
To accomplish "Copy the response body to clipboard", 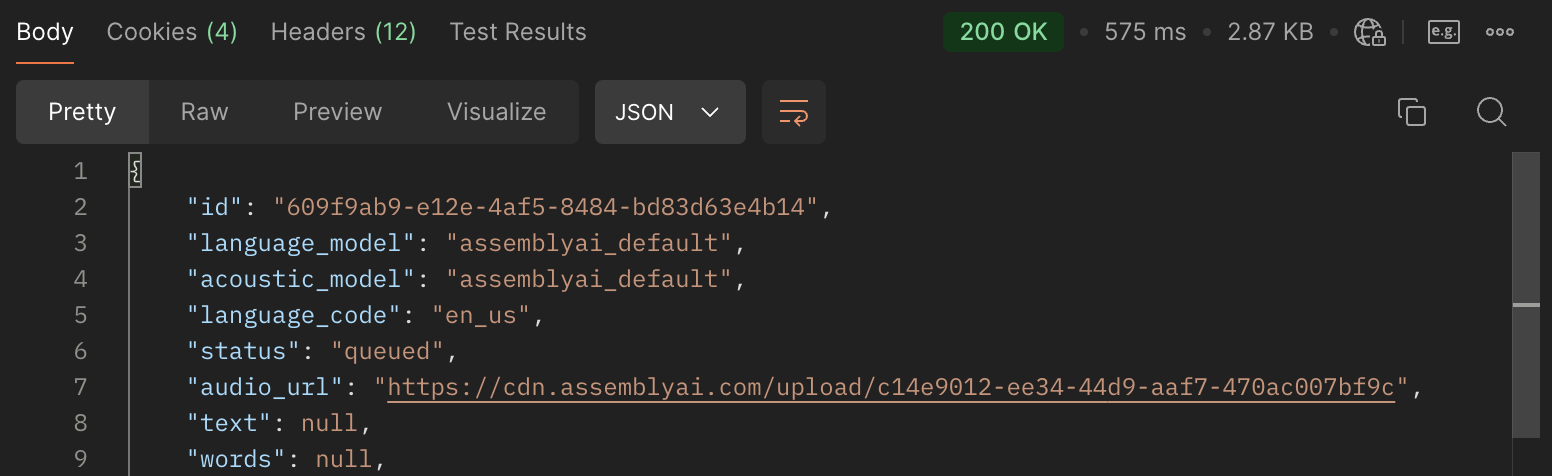I will tap(1411, 112).
